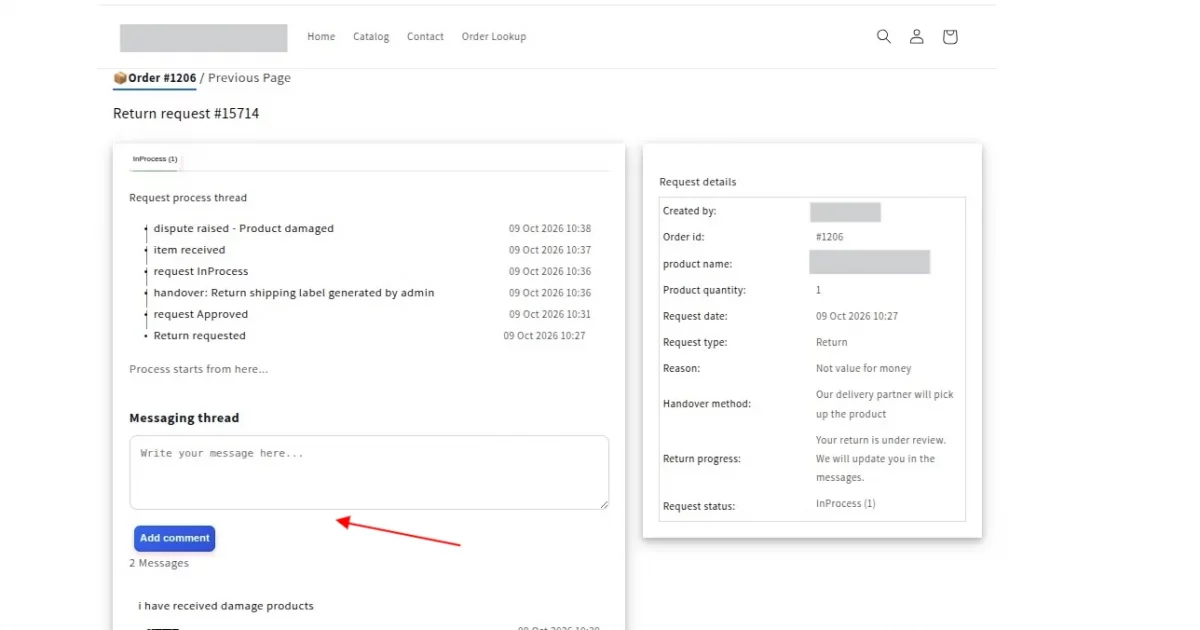1200x630 pixels.
Task: Open the Order Lookup menu item
Action: [x=493, y=37]
